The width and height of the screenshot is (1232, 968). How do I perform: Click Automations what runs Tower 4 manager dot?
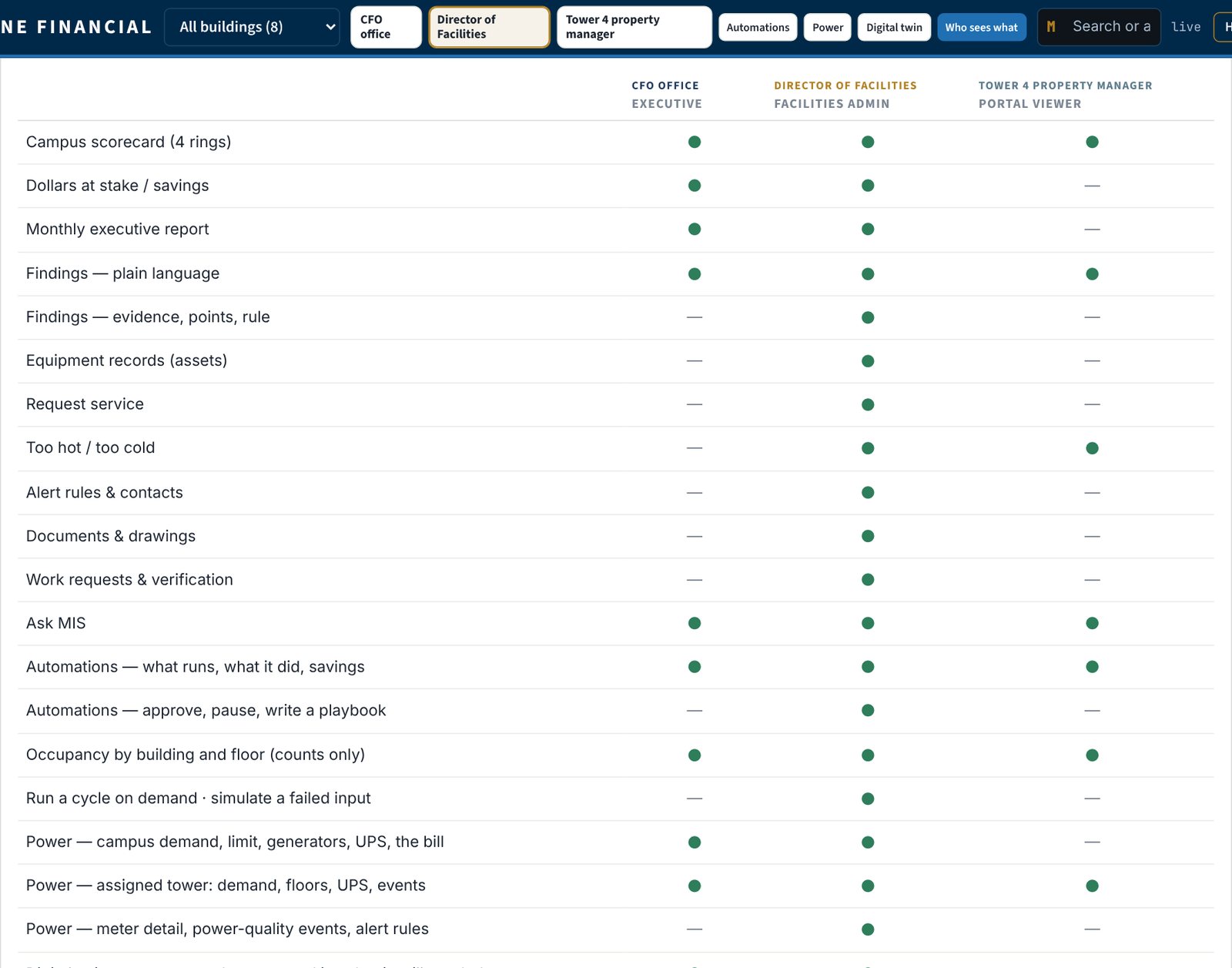click(1092, 667)
